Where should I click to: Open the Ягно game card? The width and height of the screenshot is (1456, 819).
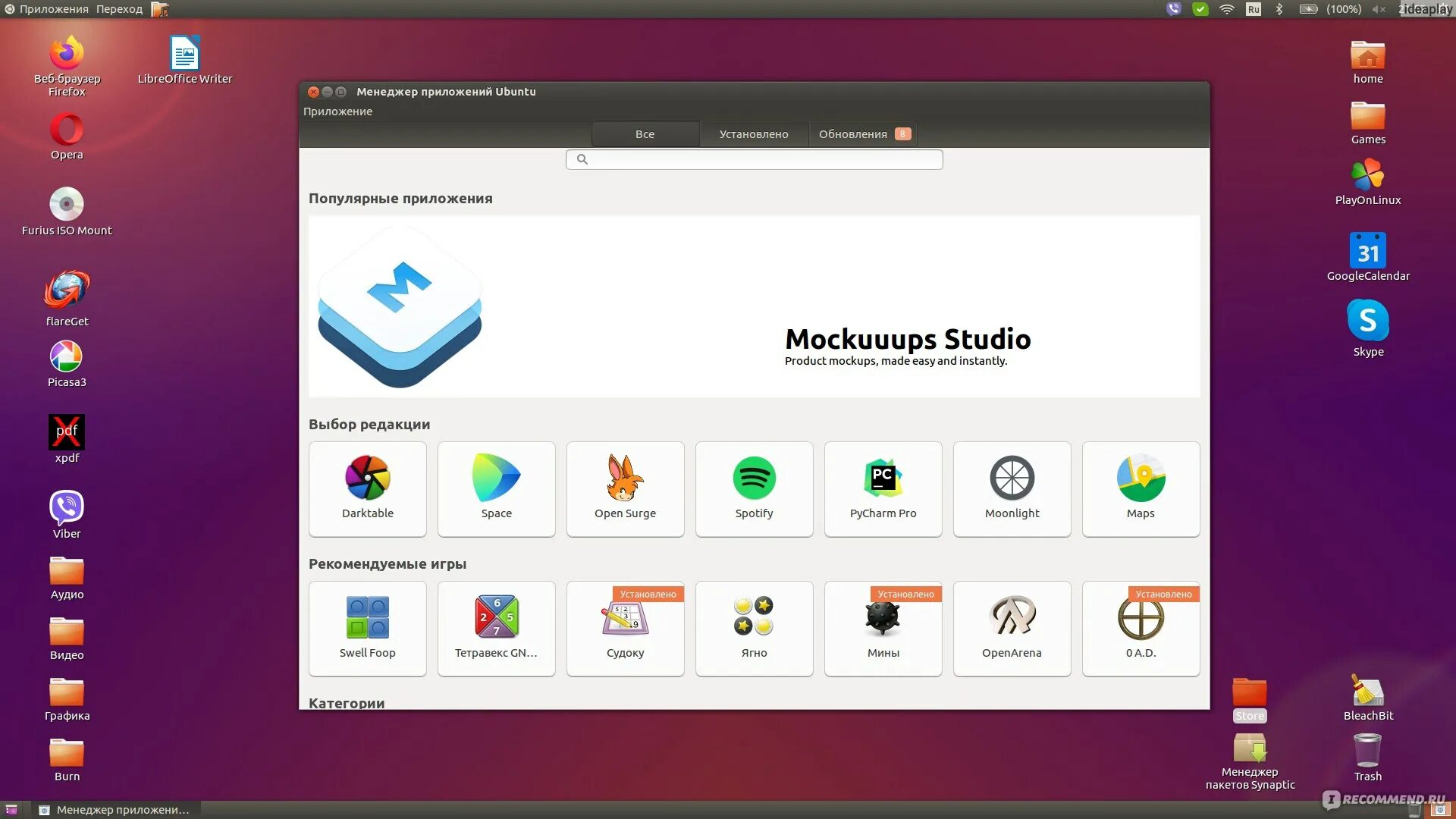point(754,629)
